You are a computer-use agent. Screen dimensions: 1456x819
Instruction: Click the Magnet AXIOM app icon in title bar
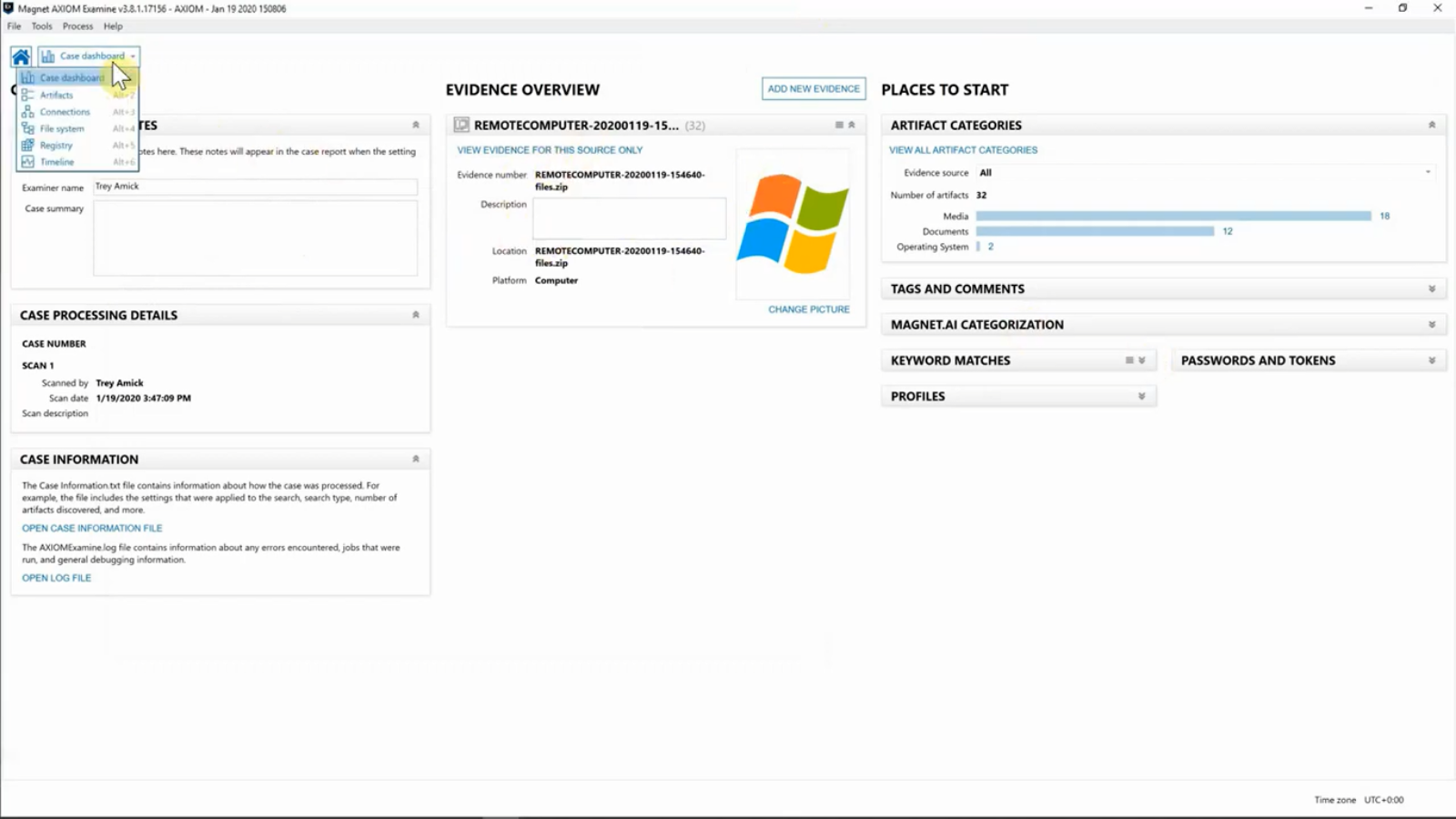(8, 8)
